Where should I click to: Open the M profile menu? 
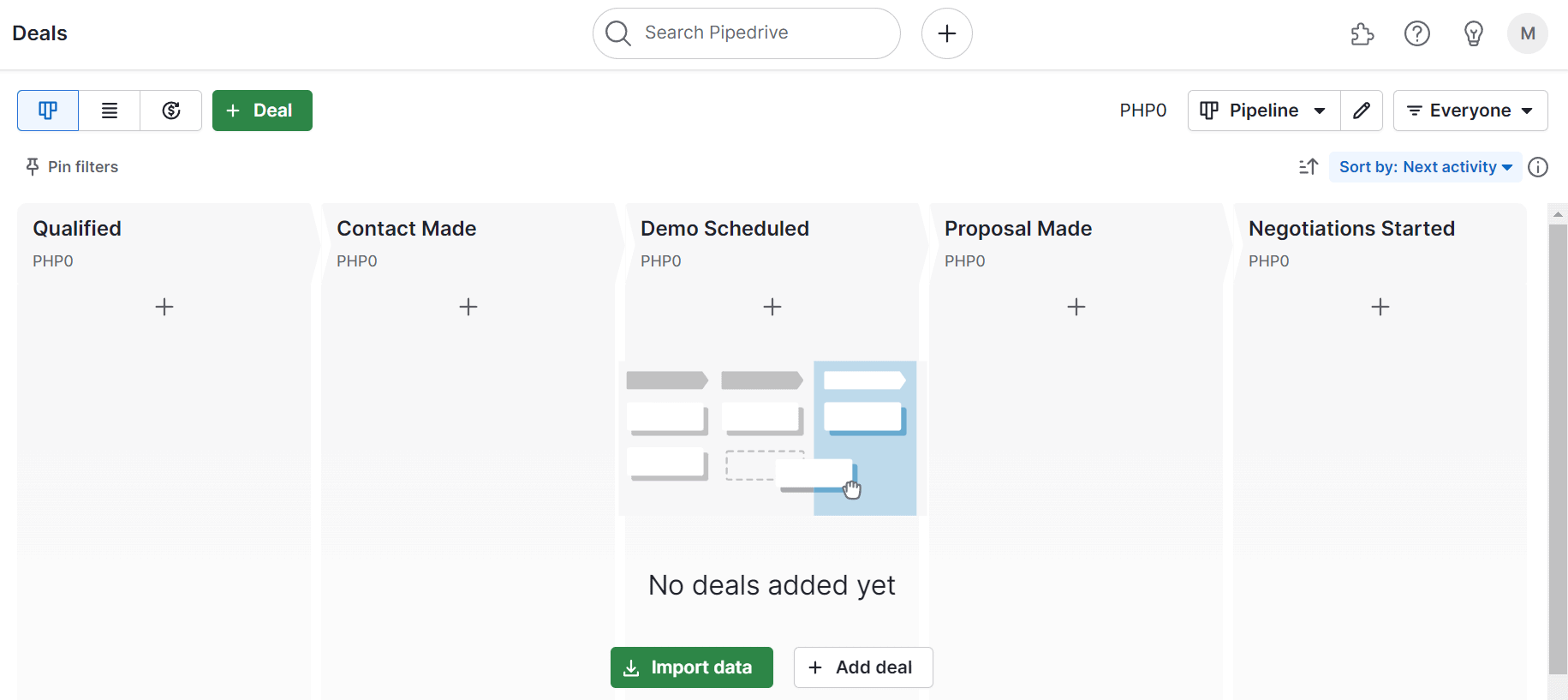pyautogui.click(x=1528, y=33)
